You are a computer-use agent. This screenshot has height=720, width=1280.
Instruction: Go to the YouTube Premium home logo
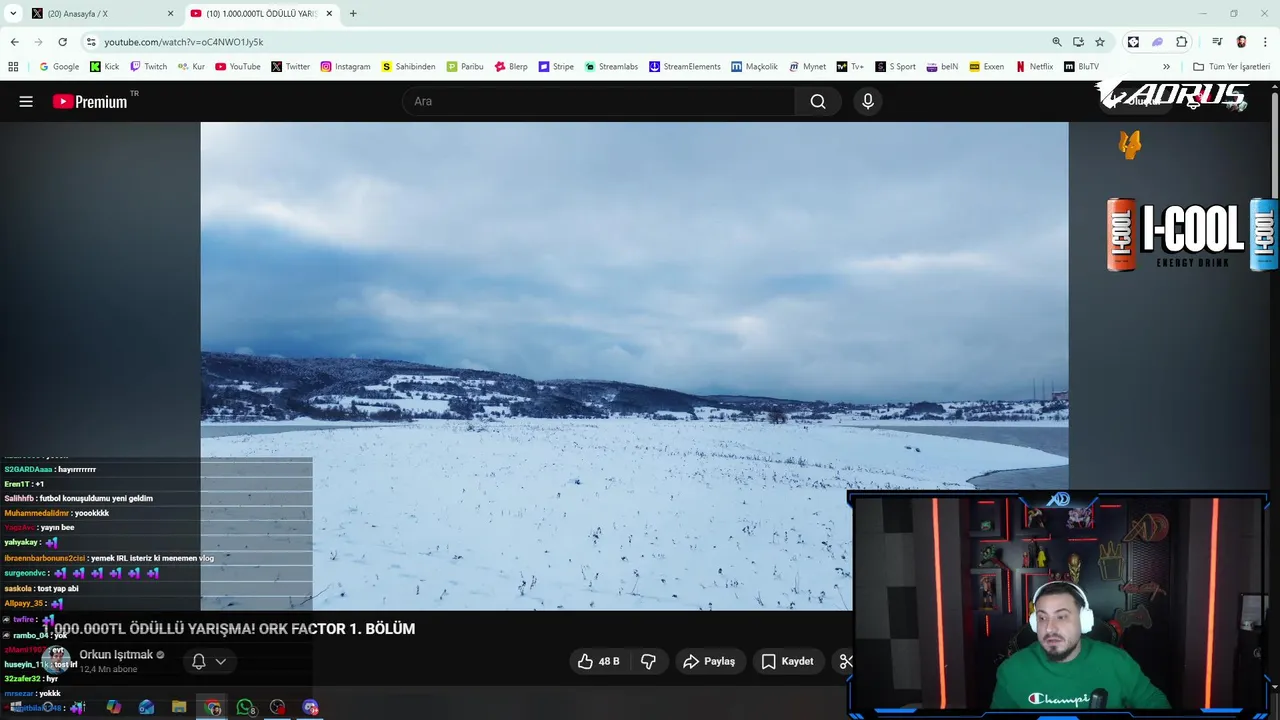90,101
